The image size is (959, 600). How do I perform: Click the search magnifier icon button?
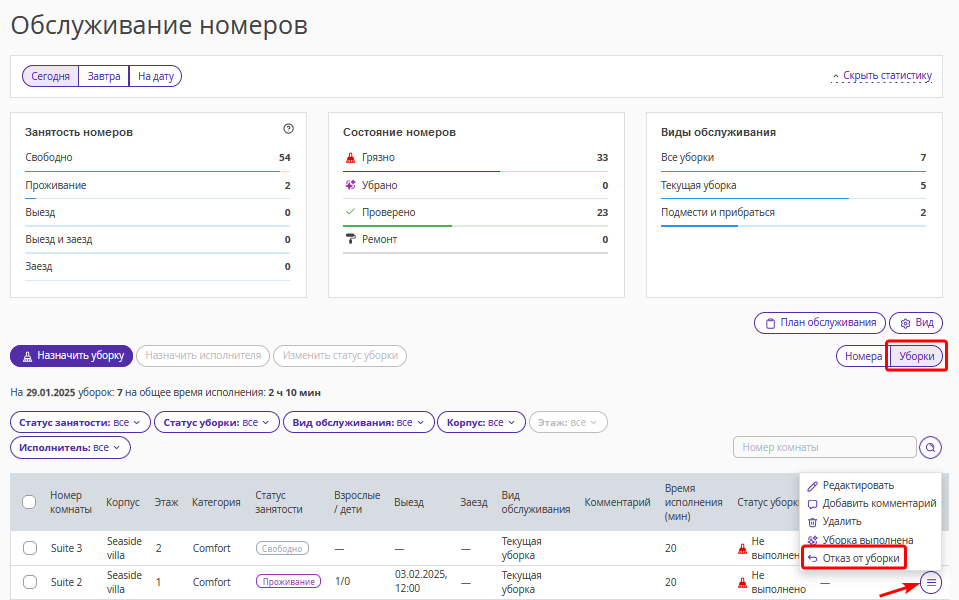pos(930,447)
